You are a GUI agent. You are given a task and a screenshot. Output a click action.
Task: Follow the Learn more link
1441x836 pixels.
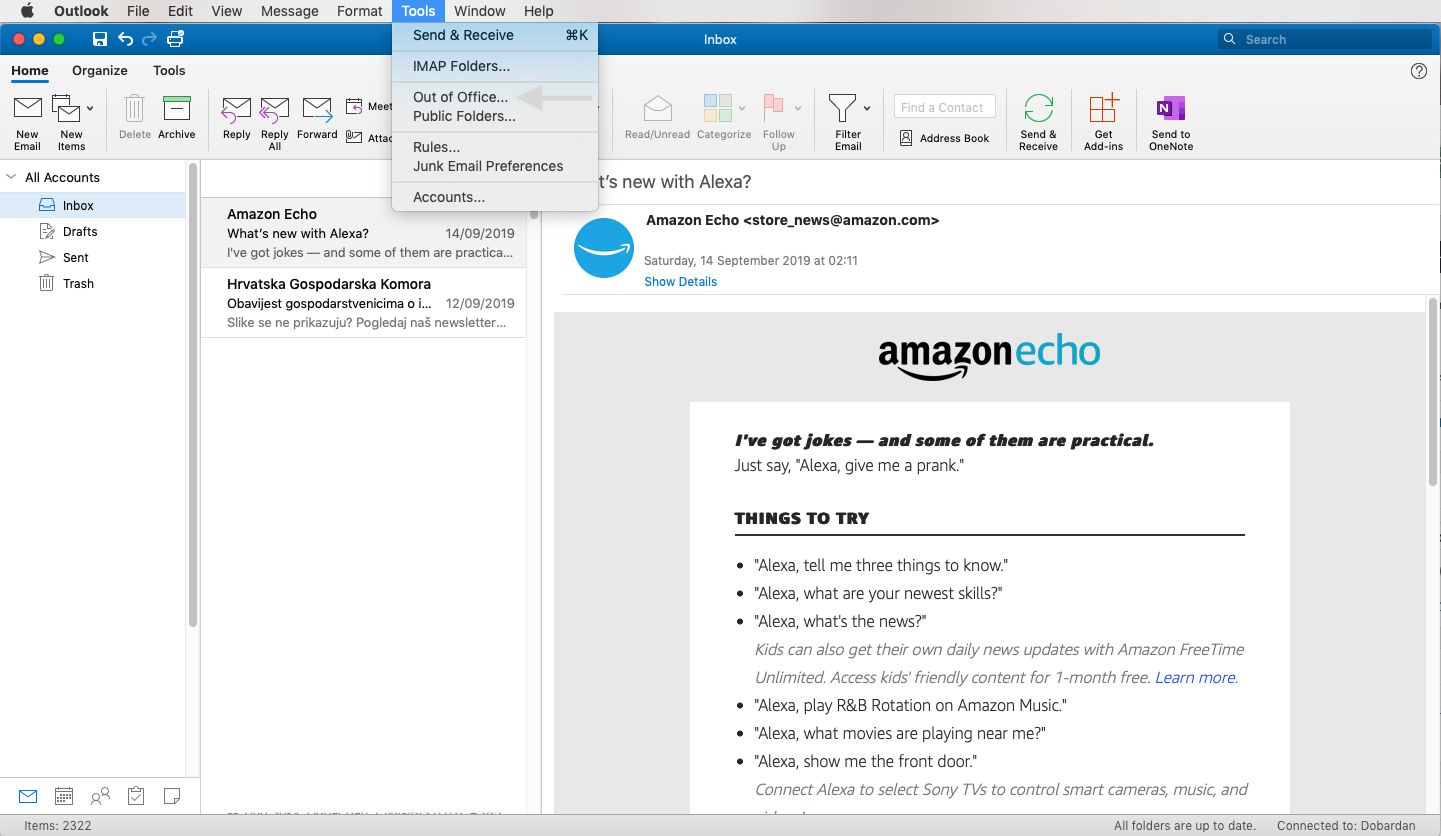(x=1195, y=677)
